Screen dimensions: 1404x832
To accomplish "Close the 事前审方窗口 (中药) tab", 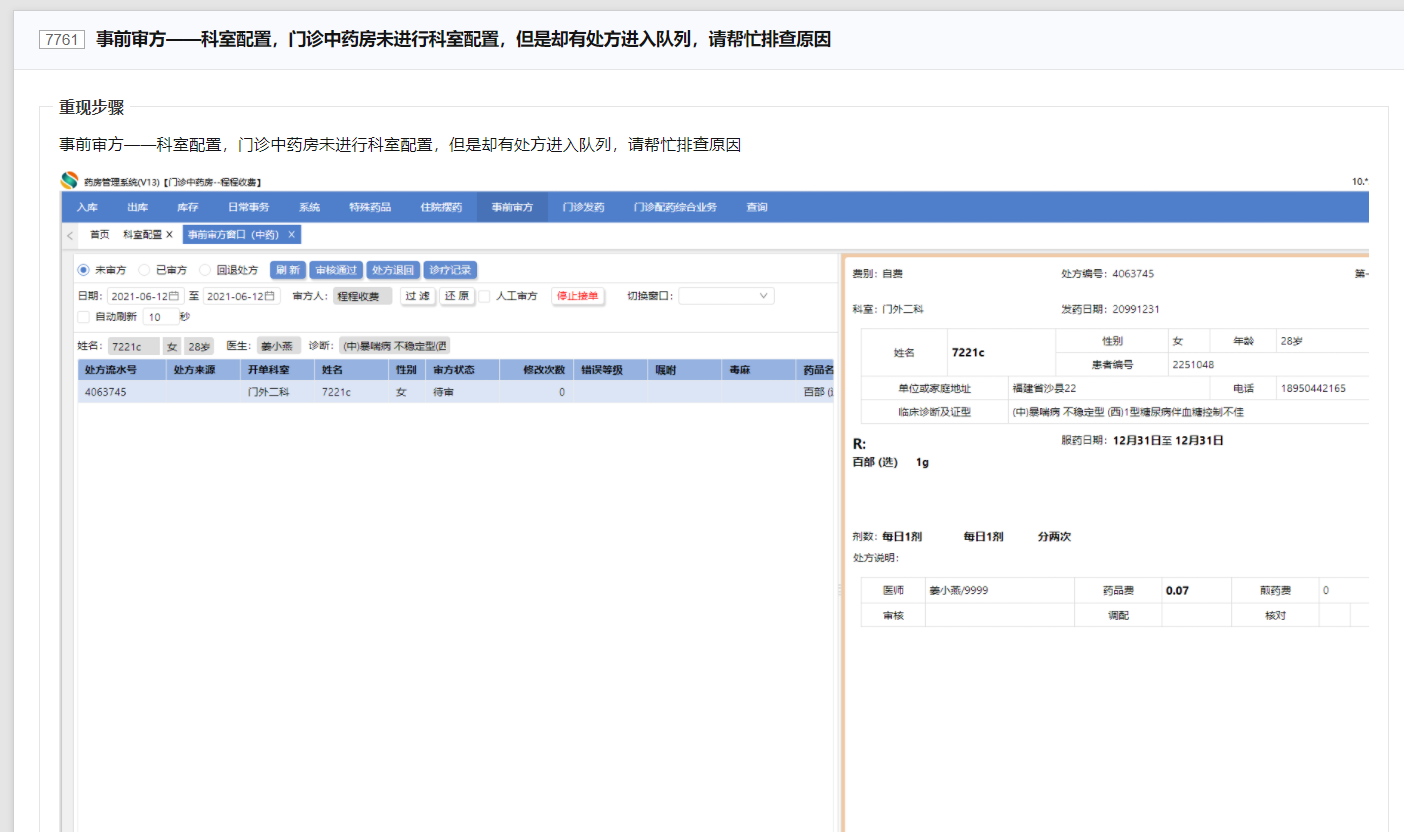I will (x=291, y=234).
